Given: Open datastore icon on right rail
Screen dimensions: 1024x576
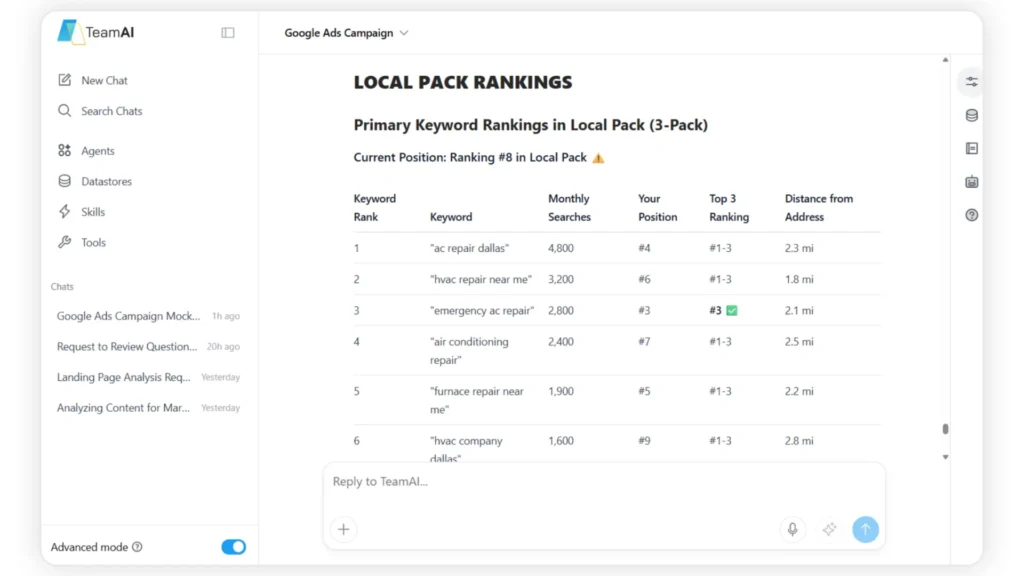Looking at the screenshot, I should (972, 115).
